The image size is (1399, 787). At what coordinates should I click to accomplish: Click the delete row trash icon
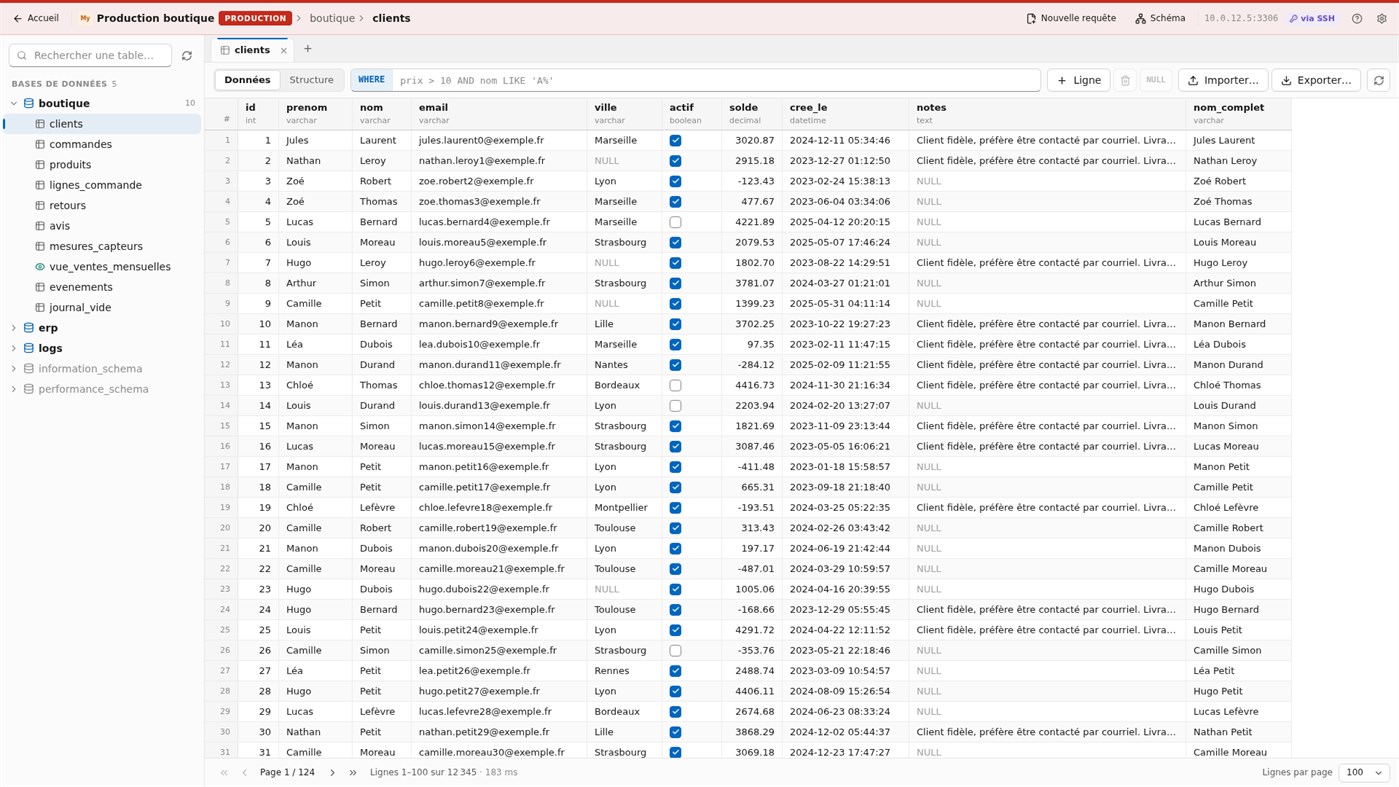1125,80
